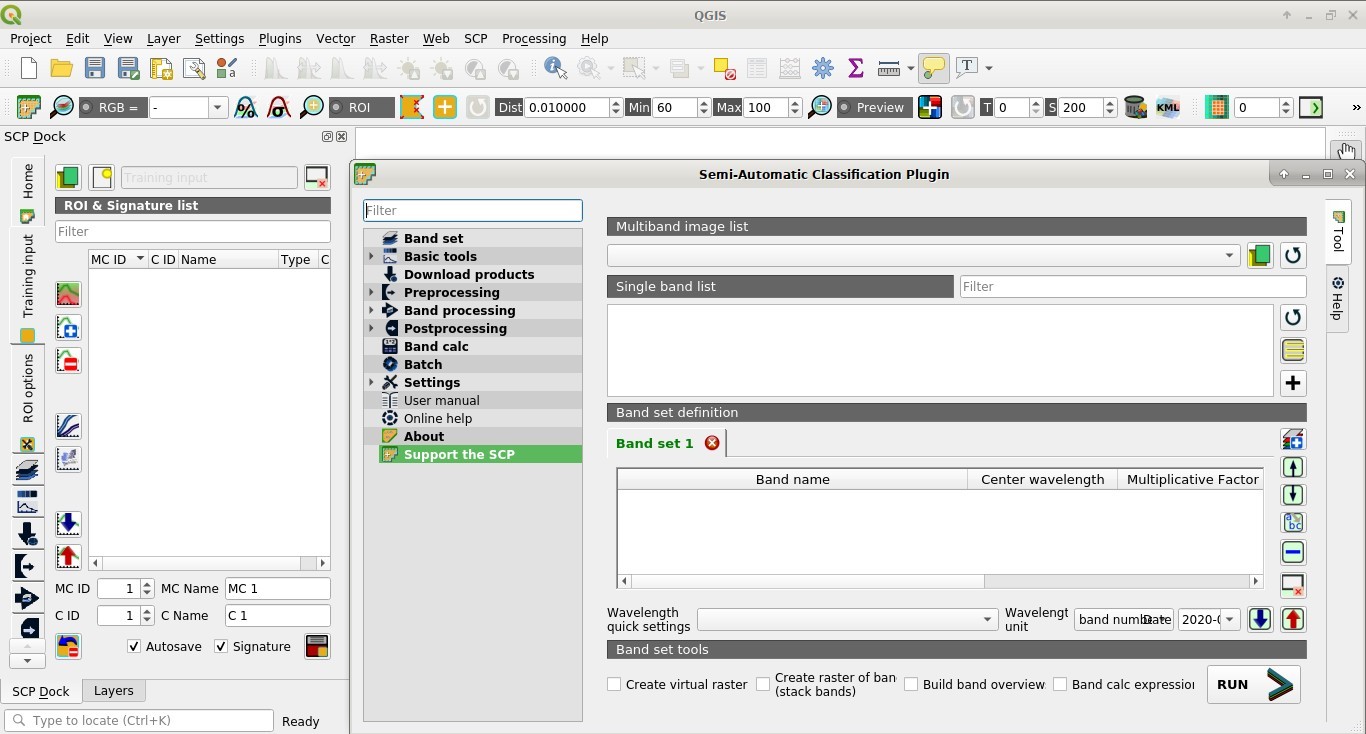Enable Create virtual raster option
This screenshot has width=1366, height=734.
coord(614,685)
